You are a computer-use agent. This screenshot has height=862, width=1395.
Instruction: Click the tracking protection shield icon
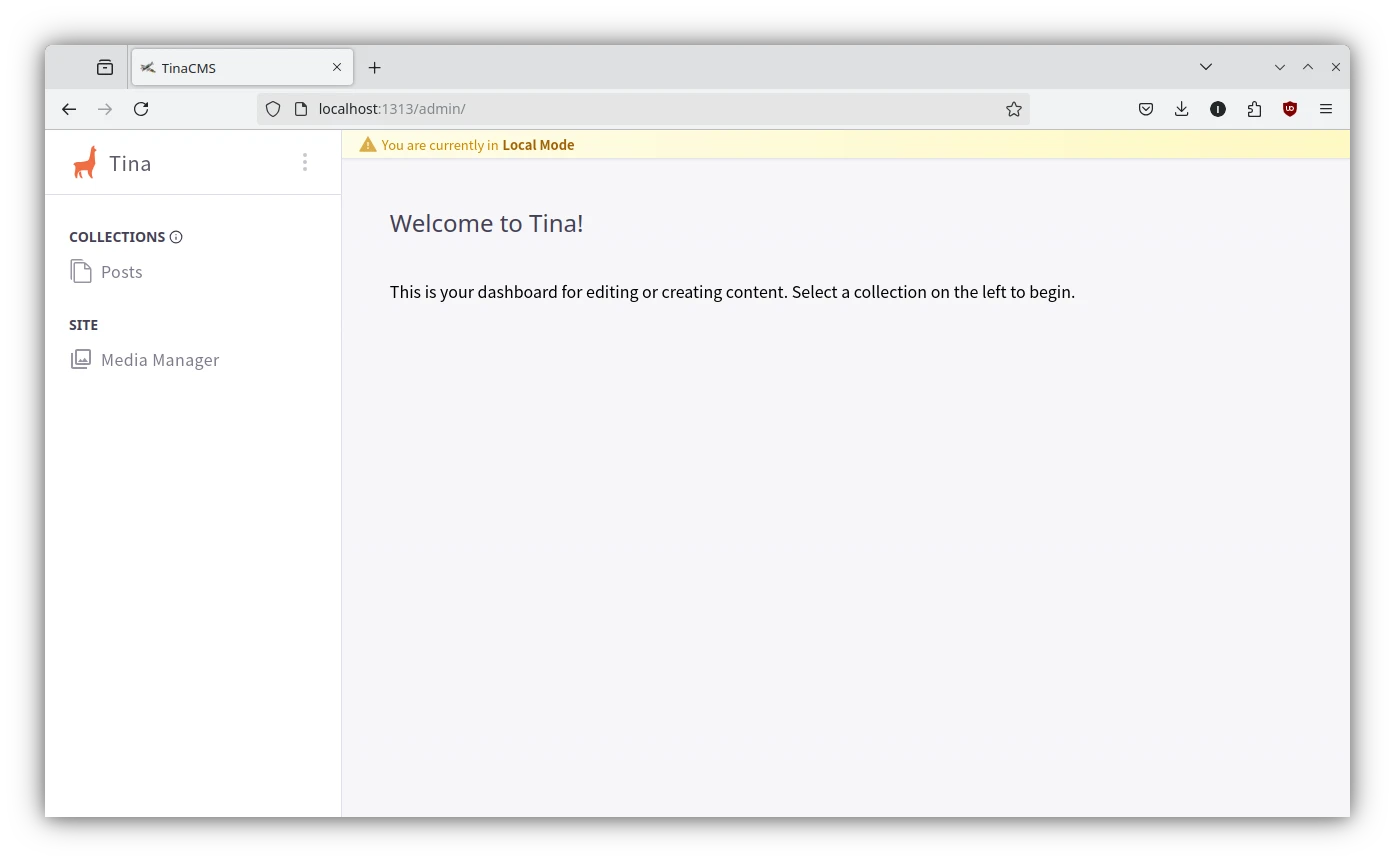pos(273,109)
